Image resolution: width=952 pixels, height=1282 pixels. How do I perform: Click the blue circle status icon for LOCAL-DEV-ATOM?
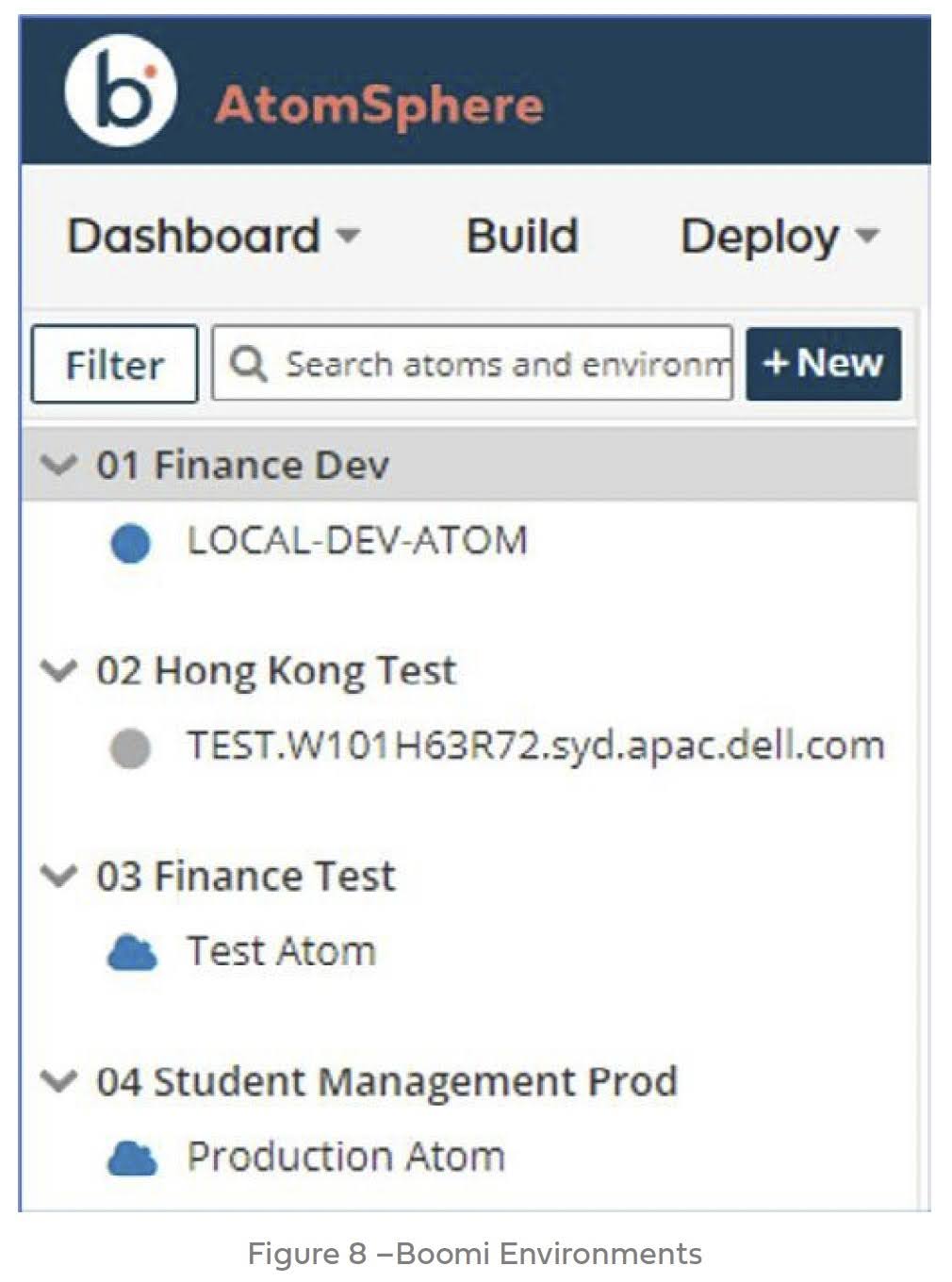pos(130,544)
